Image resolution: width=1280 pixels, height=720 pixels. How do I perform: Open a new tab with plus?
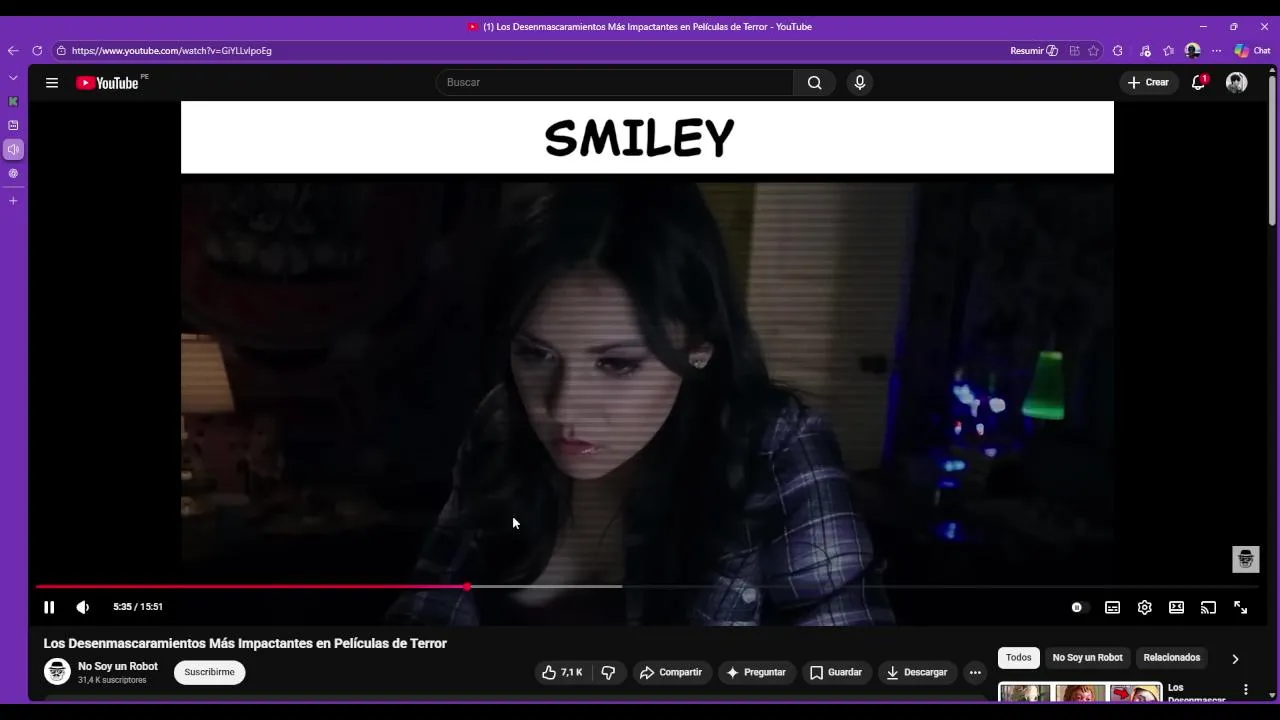[x=13, y=201]
